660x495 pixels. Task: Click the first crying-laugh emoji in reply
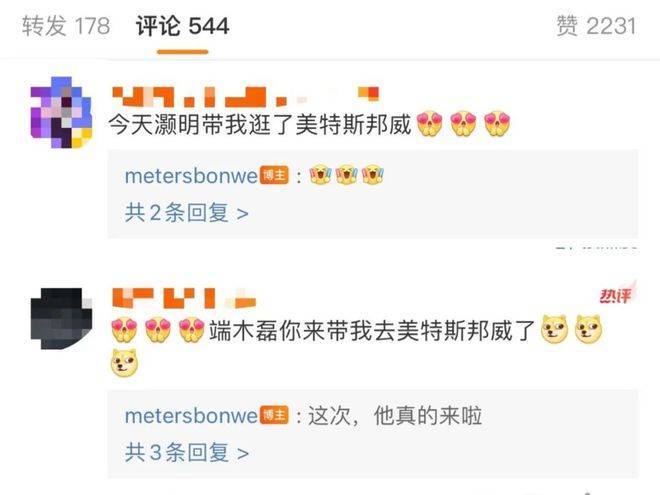coord(320,175)
